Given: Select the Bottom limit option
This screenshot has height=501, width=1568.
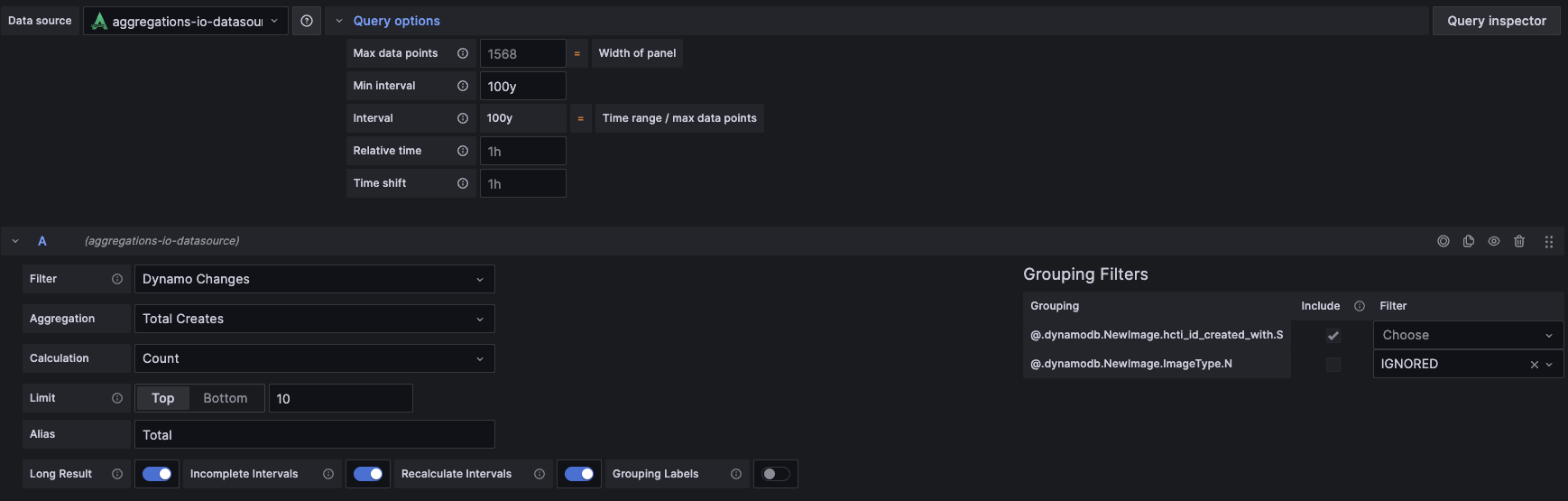Looking at the screenshot, I should click(x=226, y=398).
